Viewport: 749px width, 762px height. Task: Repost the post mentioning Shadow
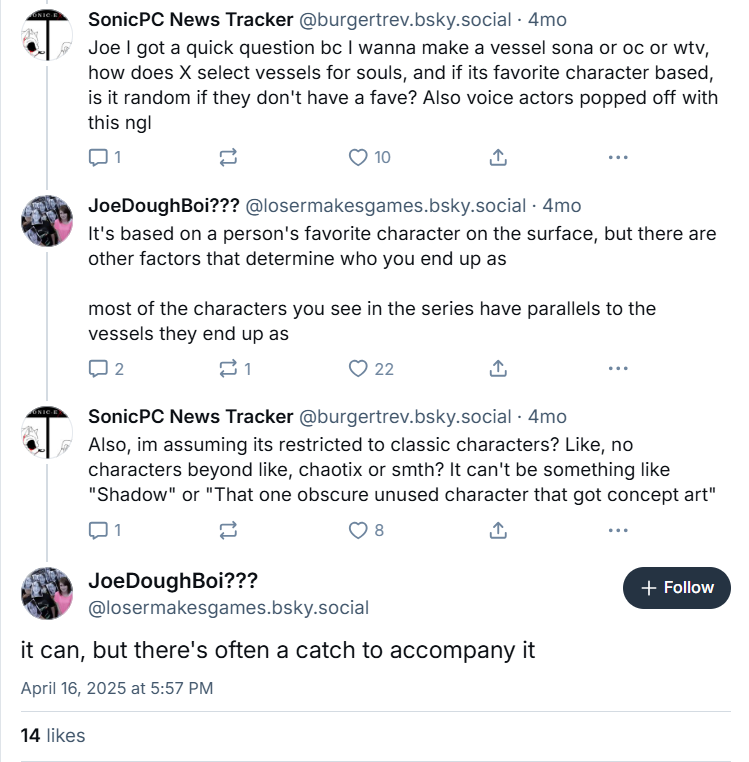(x=228, y=531)
